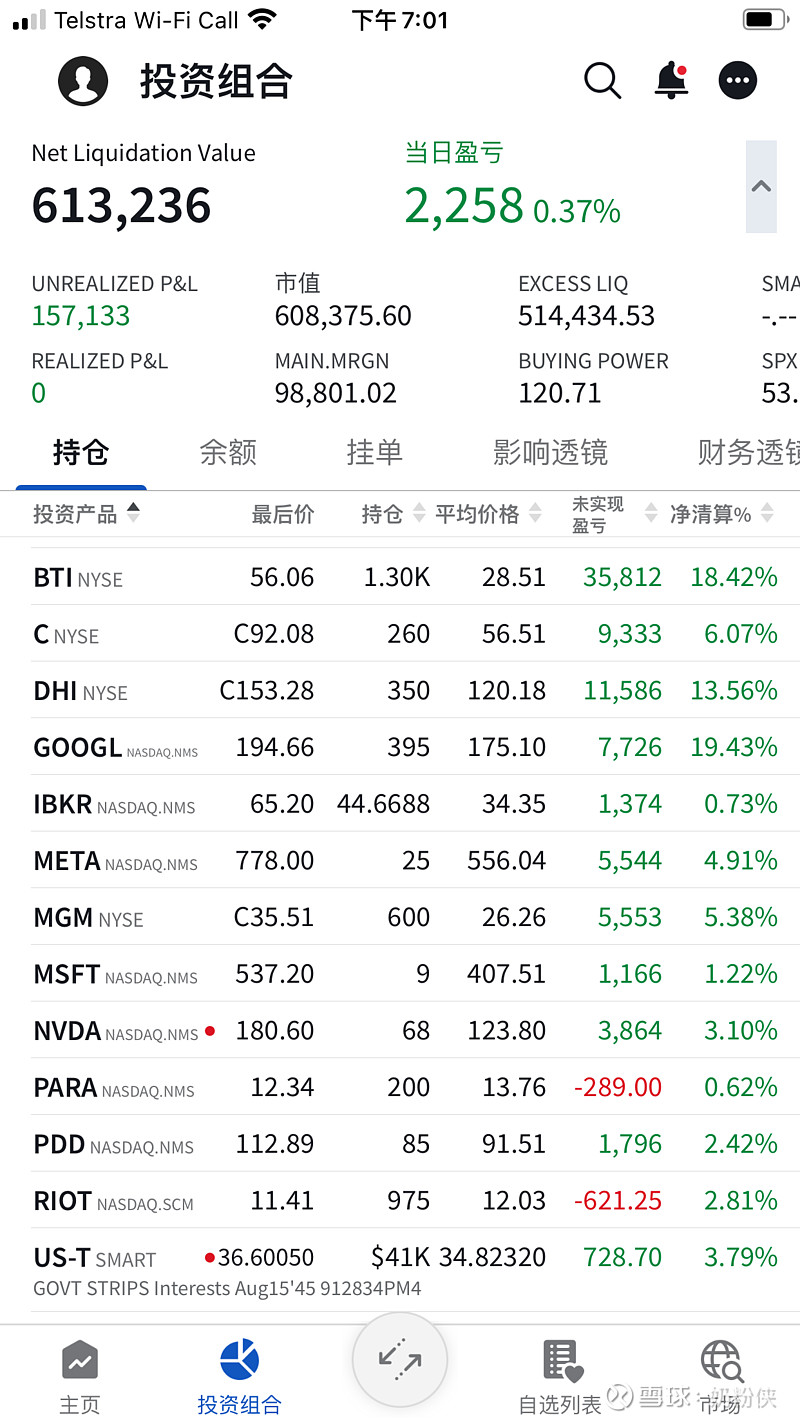Screen dimensions: 800x1422
Task: Sort by 投资产品 column header
Action: [86, 514]
